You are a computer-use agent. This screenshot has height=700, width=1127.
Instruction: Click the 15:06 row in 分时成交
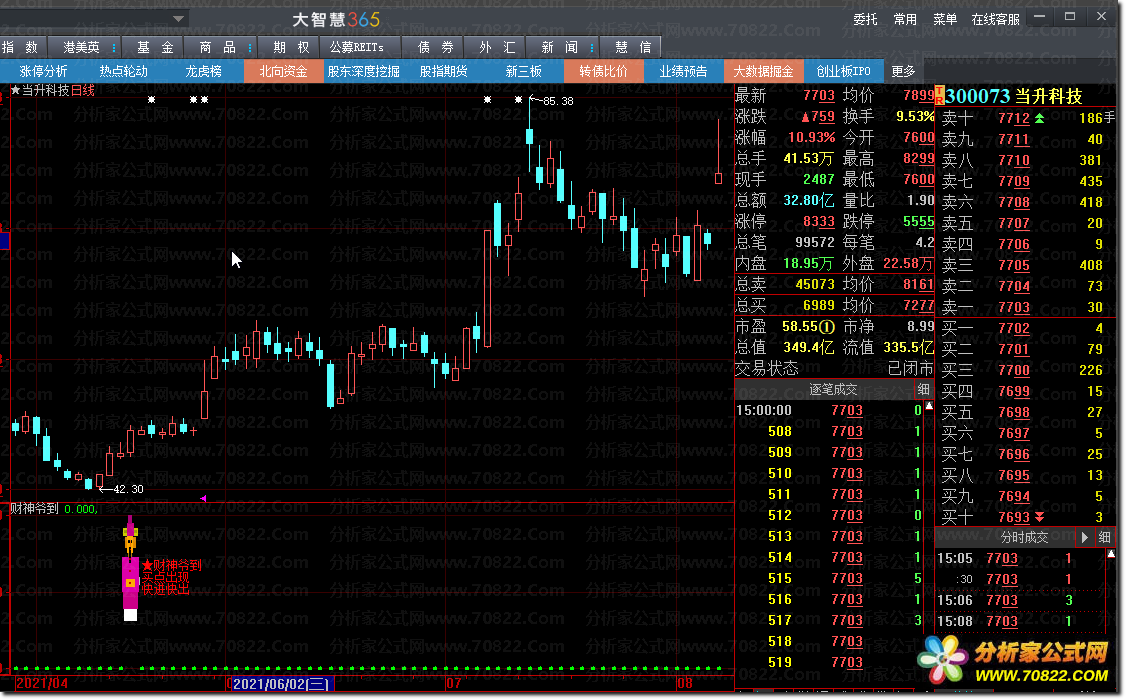pyautogui.click(x=1021, y=600)
